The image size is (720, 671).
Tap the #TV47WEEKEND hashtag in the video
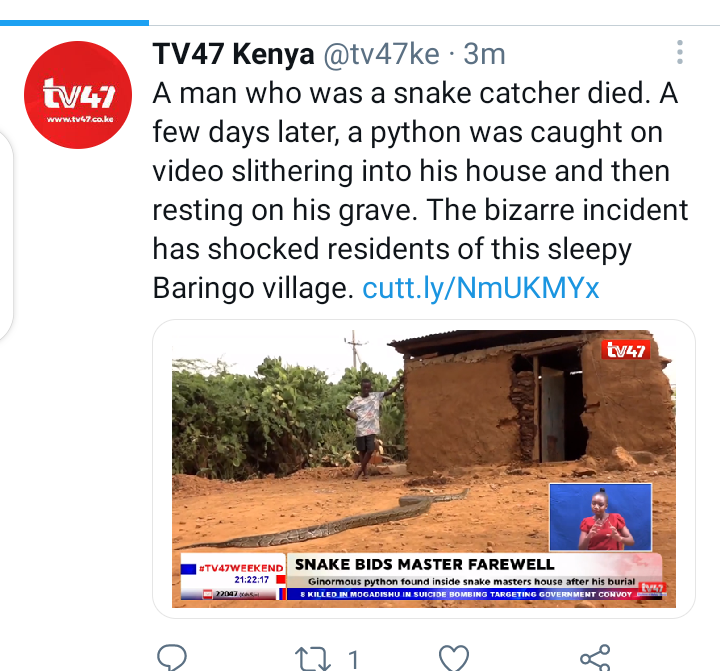pos(241,569)
